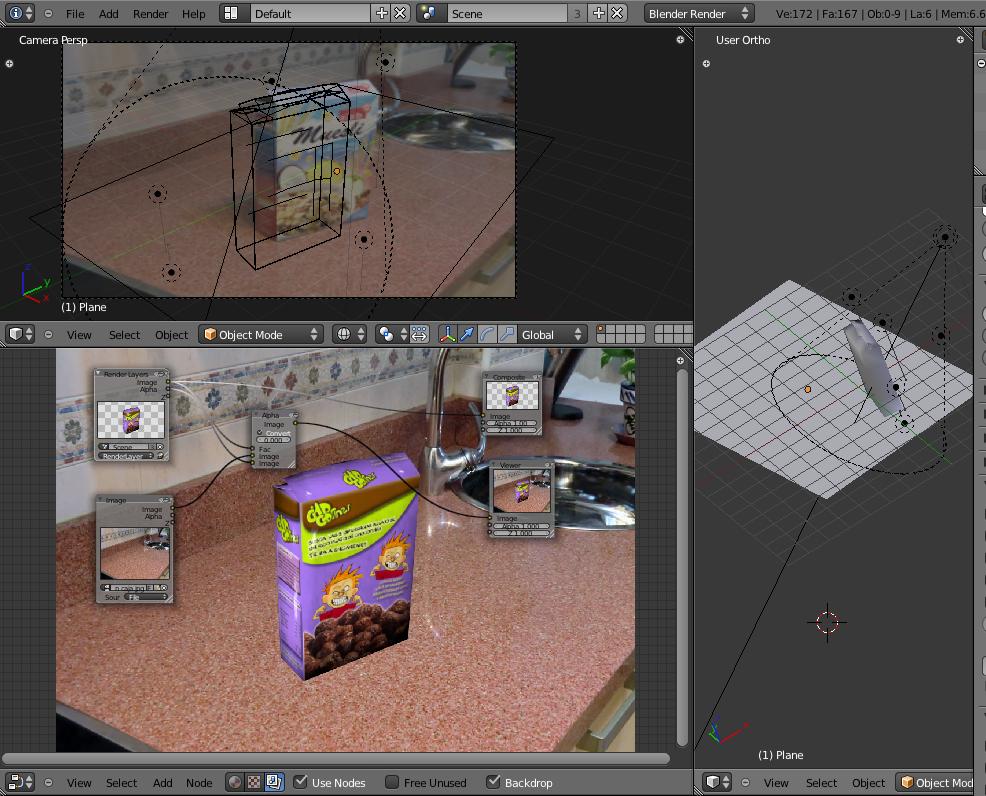Open the Object menu in the camera viewport header

pyautogui.click(x=172, y=334)
